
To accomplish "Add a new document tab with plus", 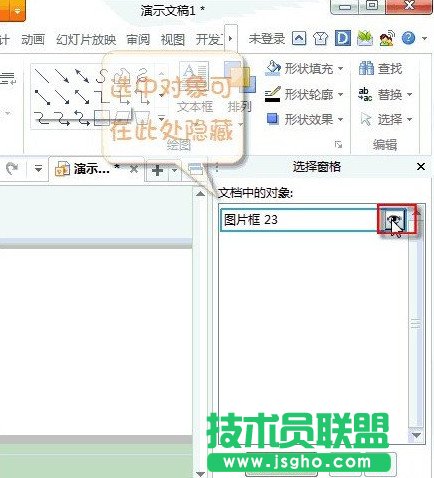I will (157, 170).
